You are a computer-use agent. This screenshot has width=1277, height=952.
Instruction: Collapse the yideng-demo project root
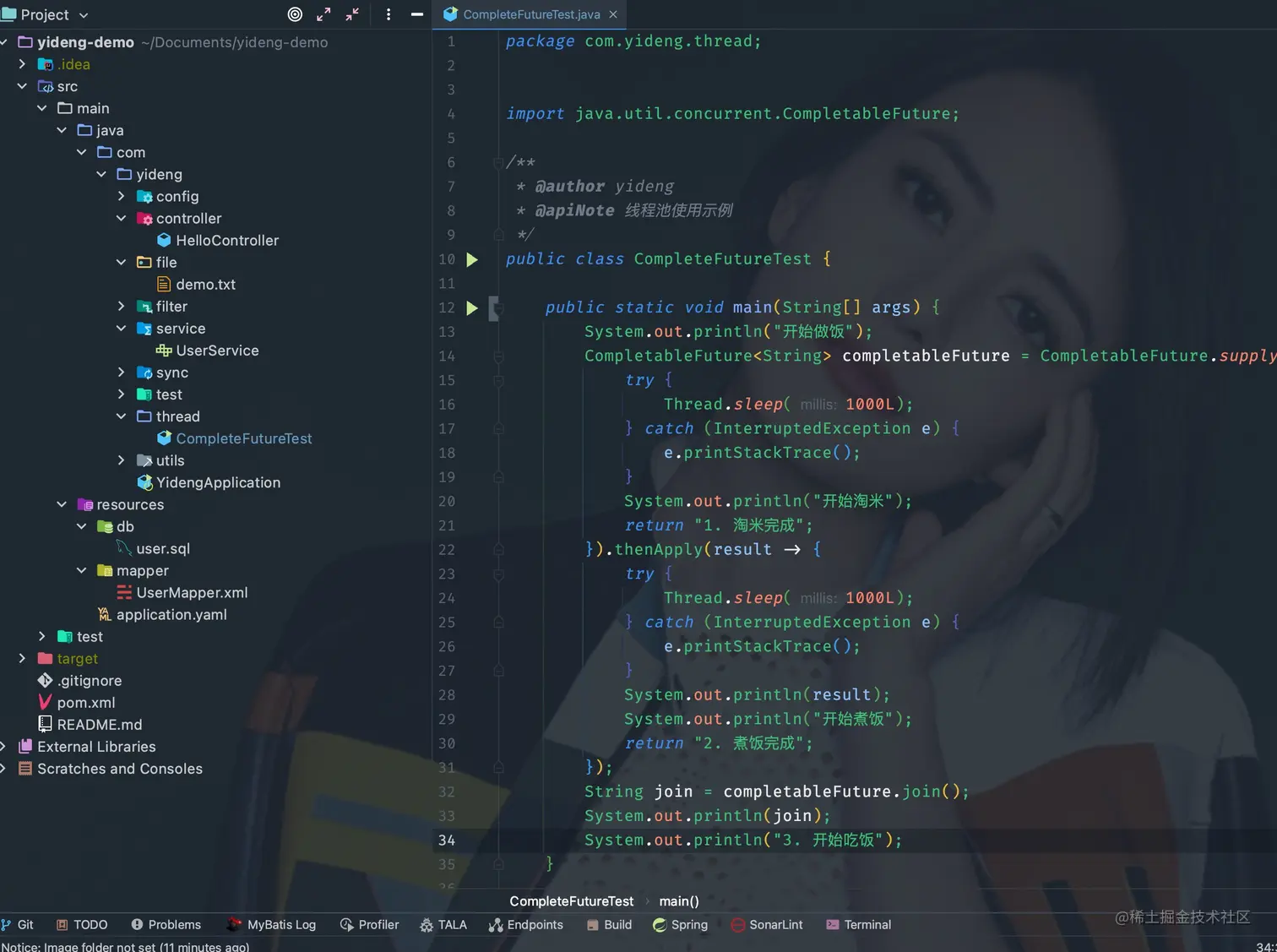tap(4, 42)
